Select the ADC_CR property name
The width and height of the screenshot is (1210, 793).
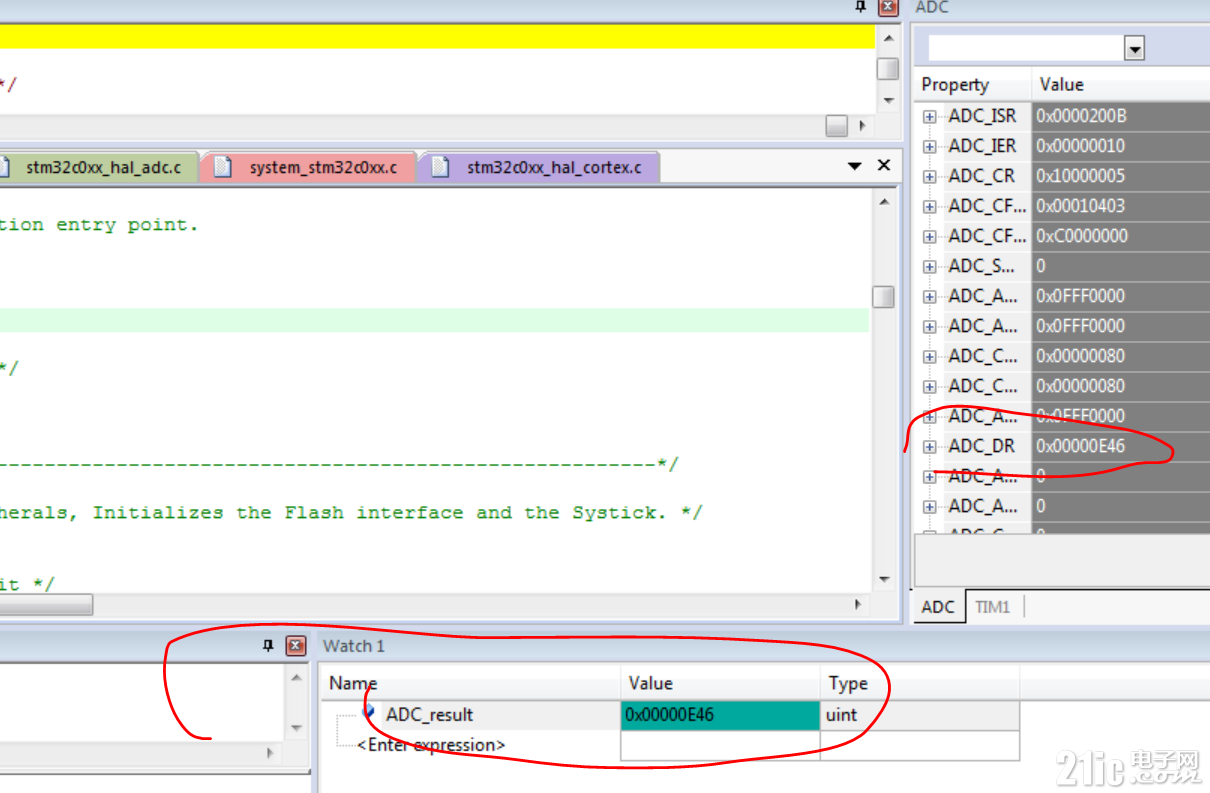click(981, 176)
